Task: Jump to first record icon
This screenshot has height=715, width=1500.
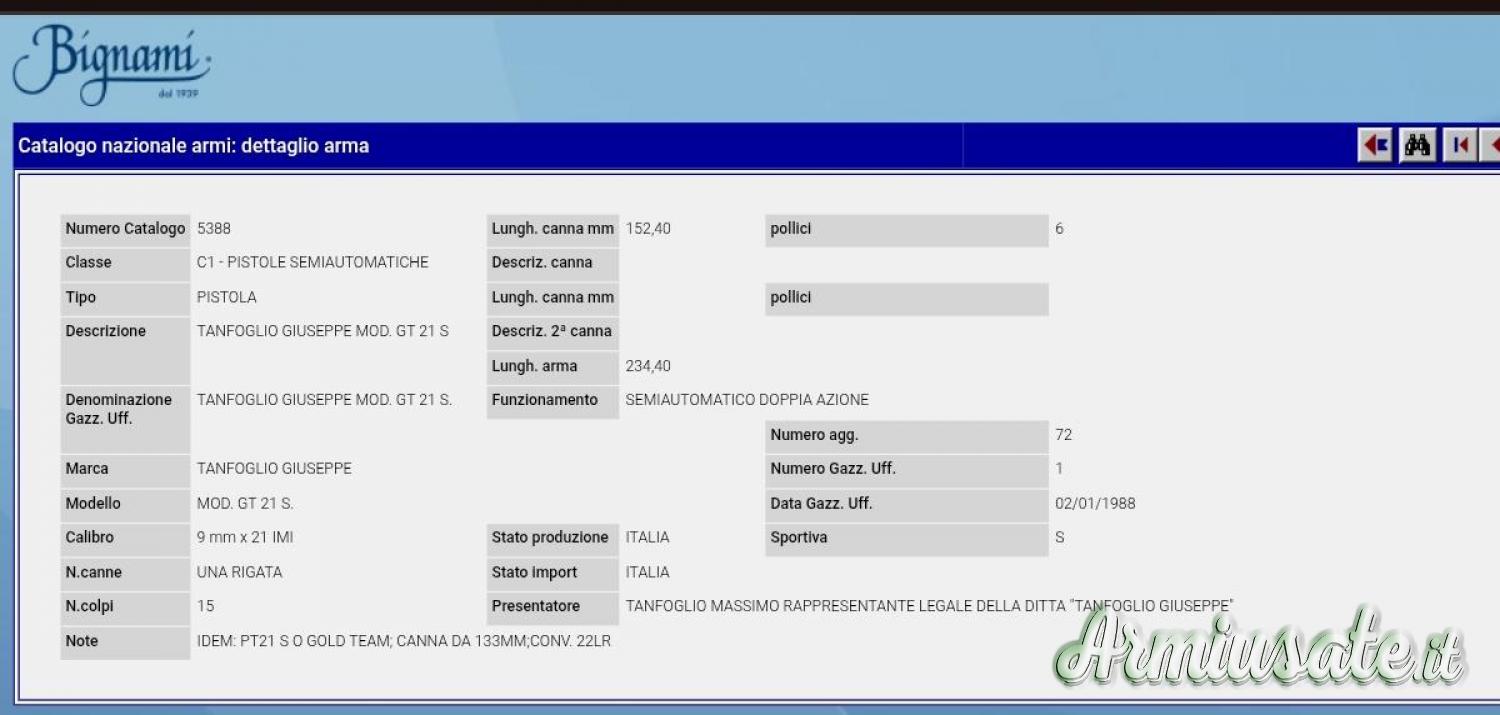Action: click(1460, 146)
